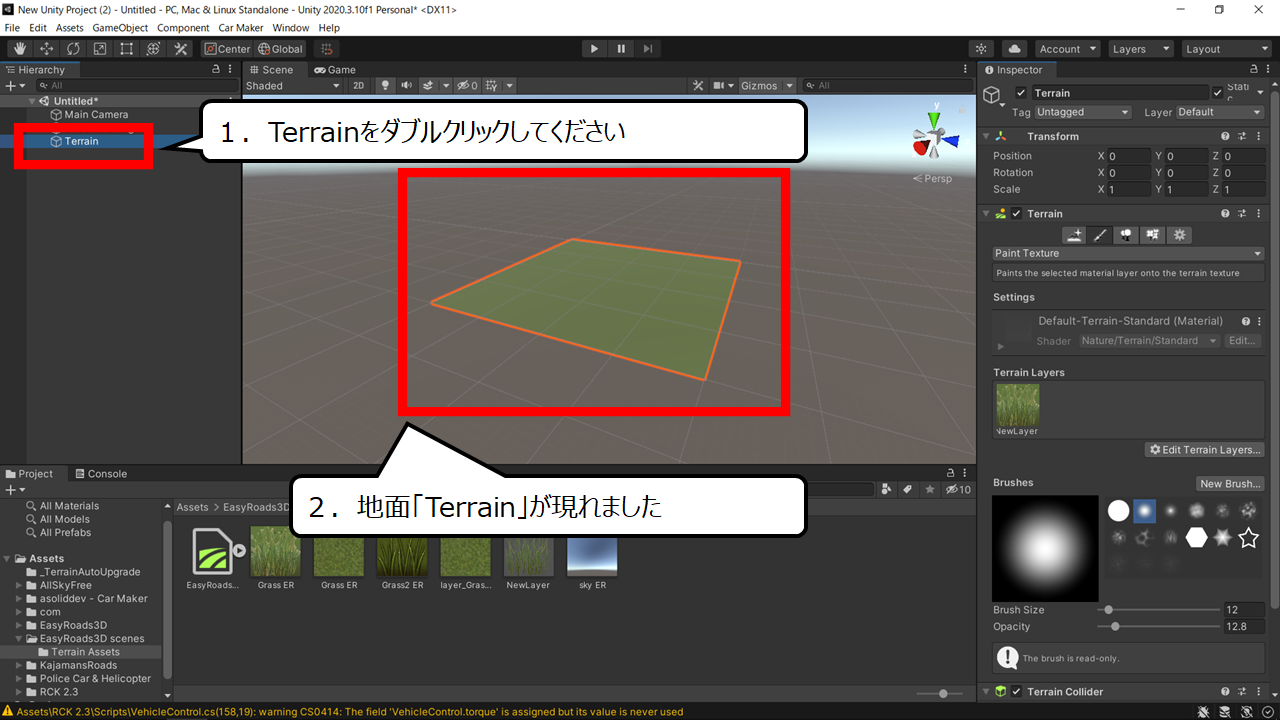Viewport: 1280px width, 720px height.
Task: Toggle 2D scene view mode
Action: pos(359,86)
